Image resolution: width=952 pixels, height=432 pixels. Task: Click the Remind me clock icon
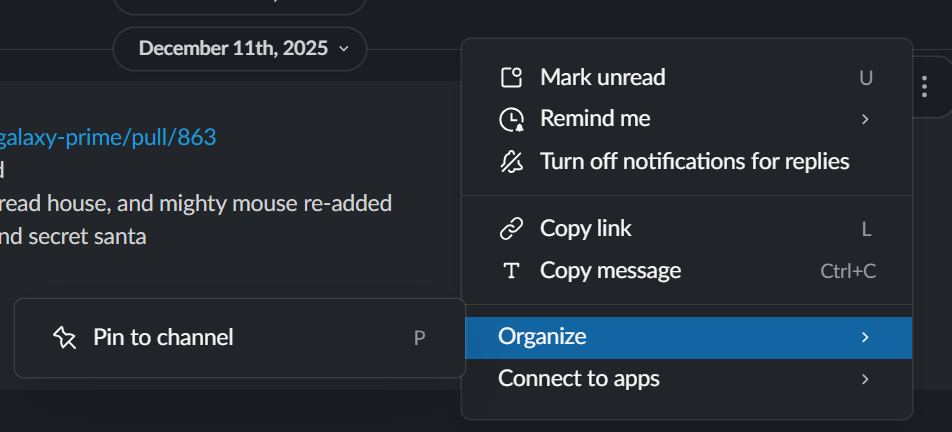tap(511, 120)
